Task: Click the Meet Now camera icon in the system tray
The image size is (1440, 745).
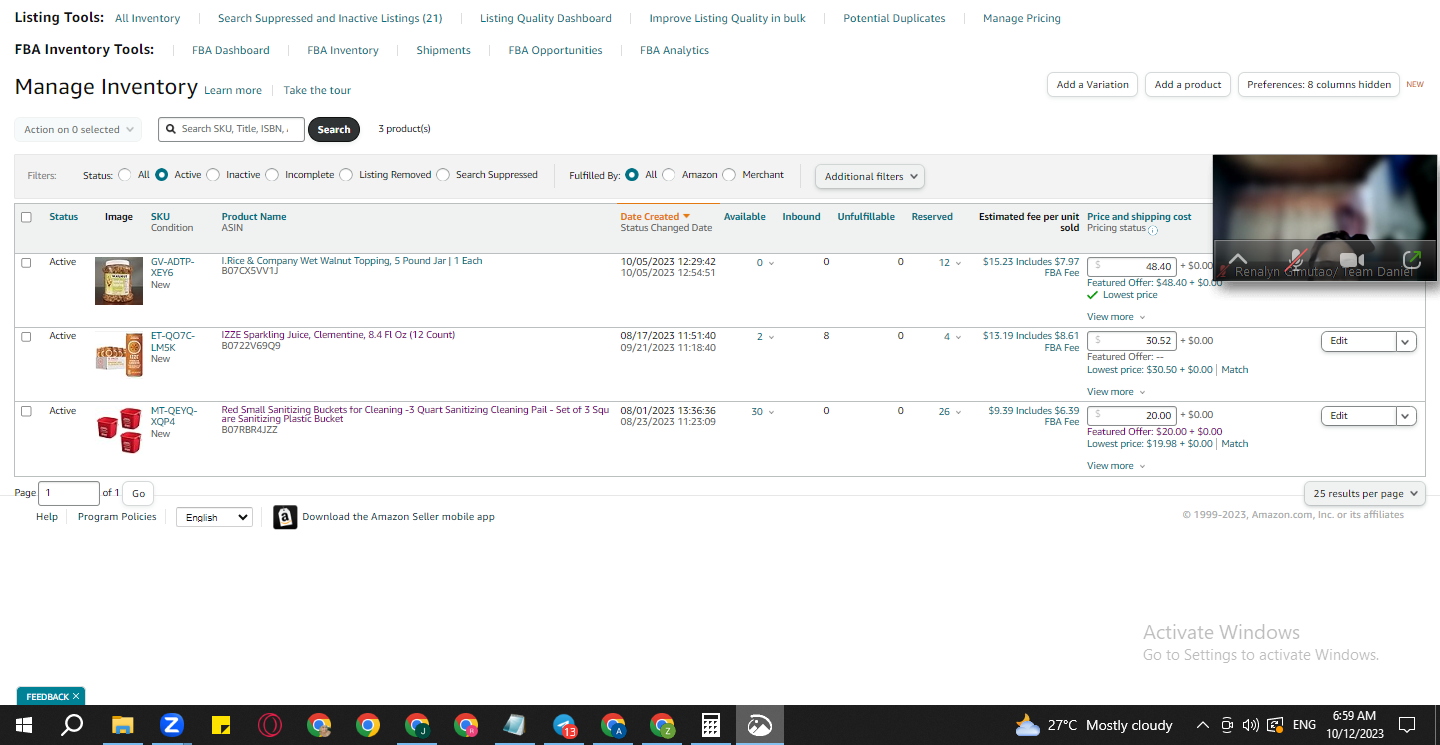Action: tap(1226, 725)
